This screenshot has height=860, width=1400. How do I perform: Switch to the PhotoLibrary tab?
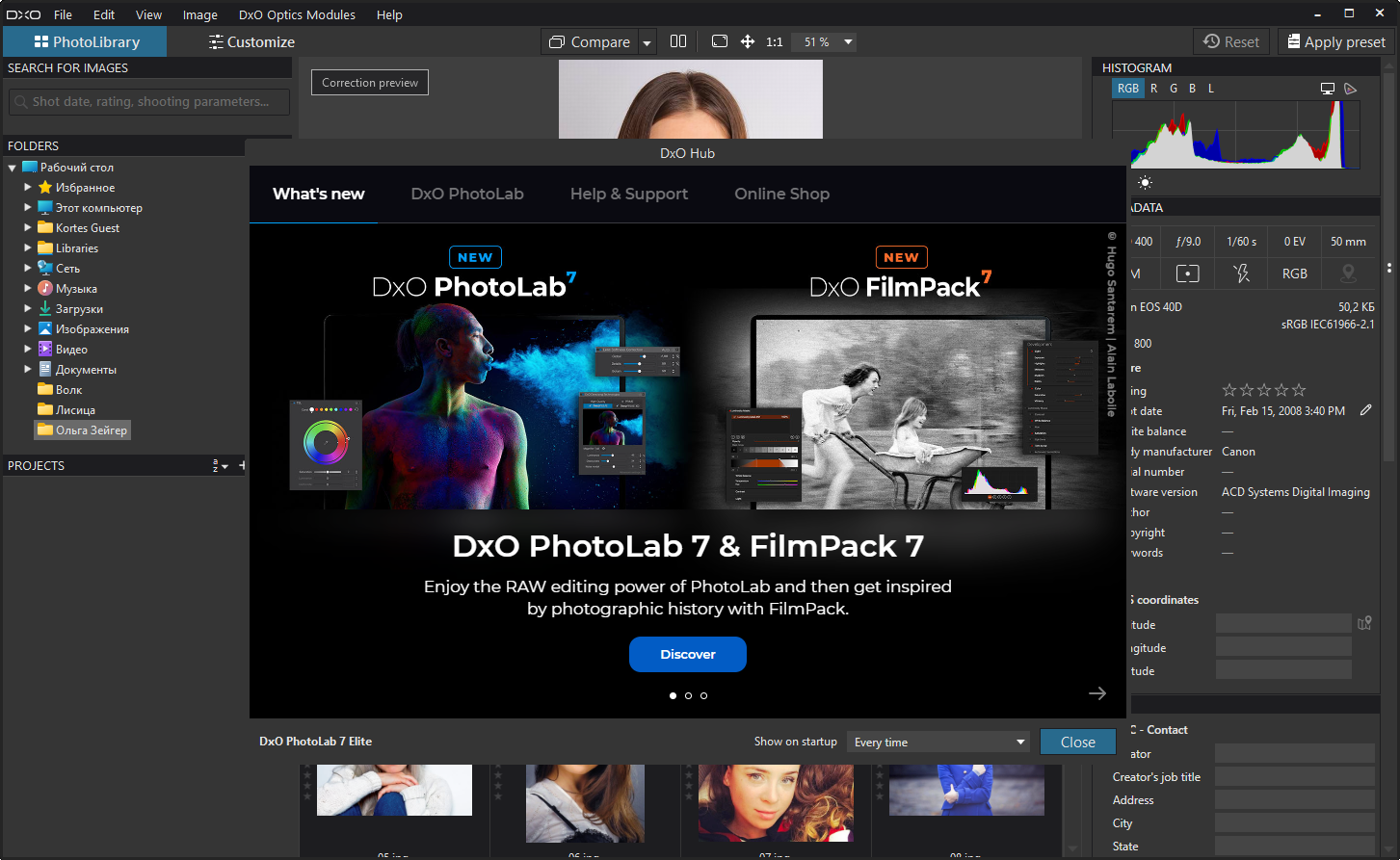point(85,41)
